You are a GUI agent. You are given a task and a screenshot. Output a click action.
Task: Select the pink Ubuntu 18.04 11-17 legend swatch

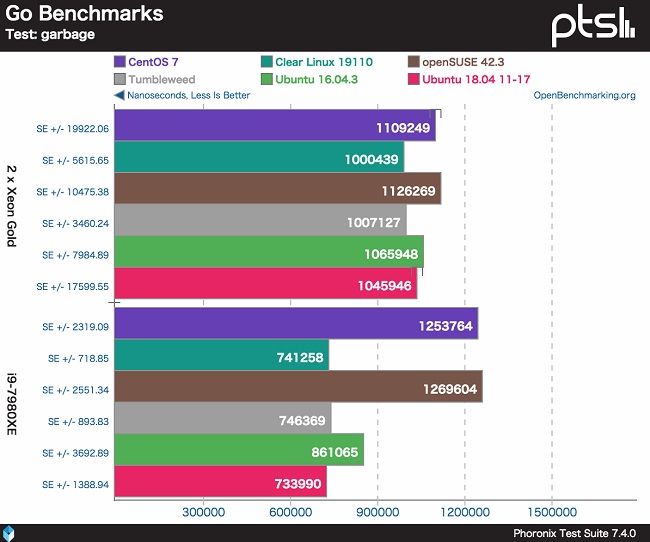pos(414,79)
